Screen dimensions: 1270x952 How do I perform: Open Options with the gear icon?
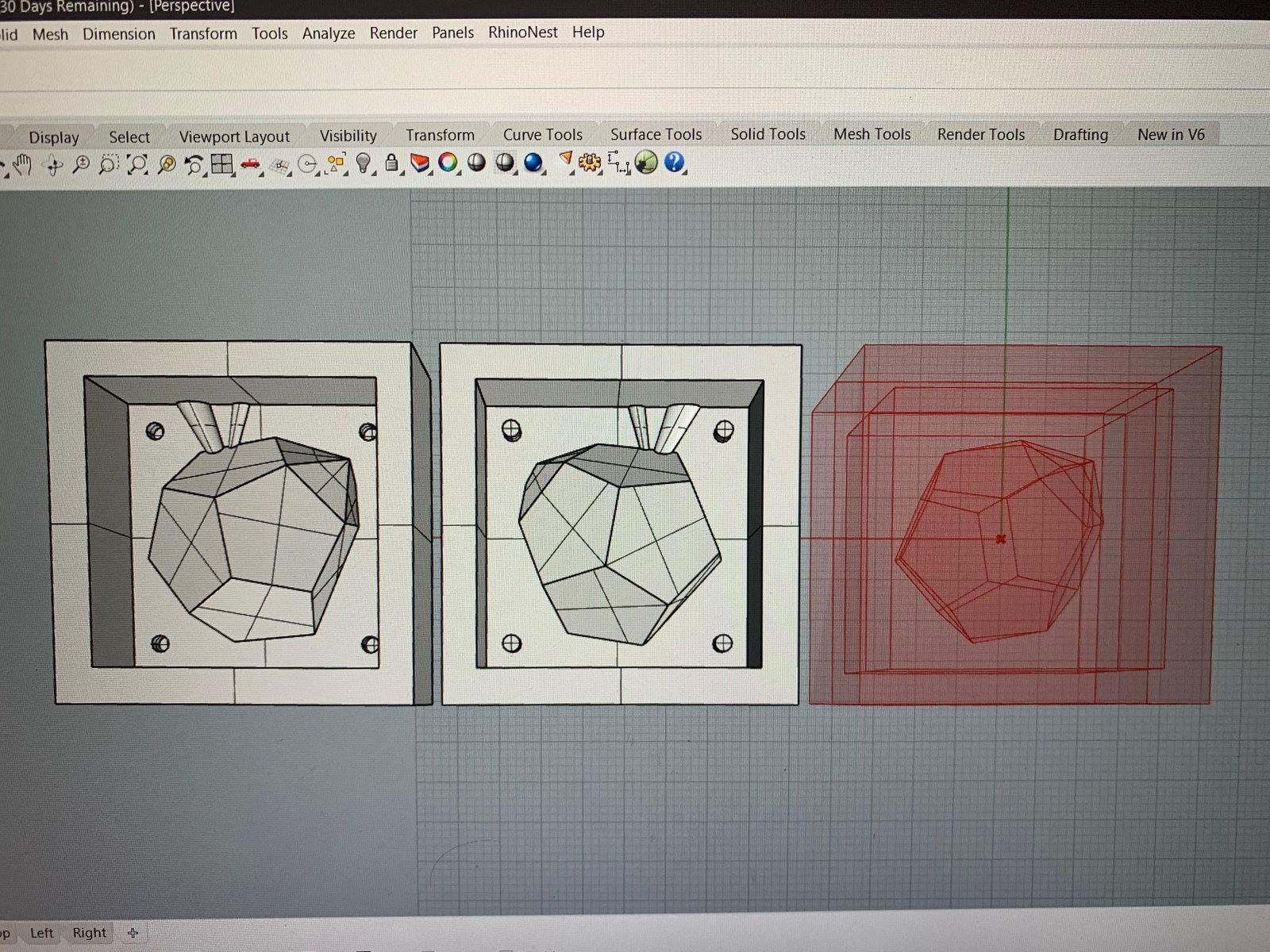coord(590,163)
